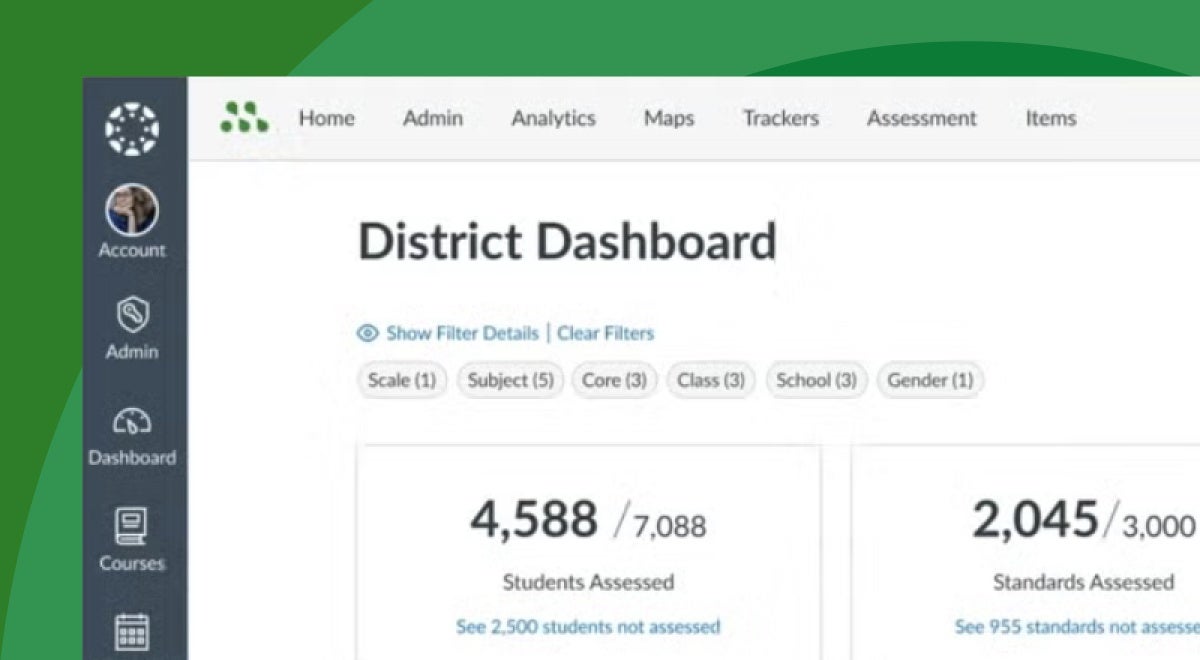Open the Scale (1) filter chip

[402, 380]
